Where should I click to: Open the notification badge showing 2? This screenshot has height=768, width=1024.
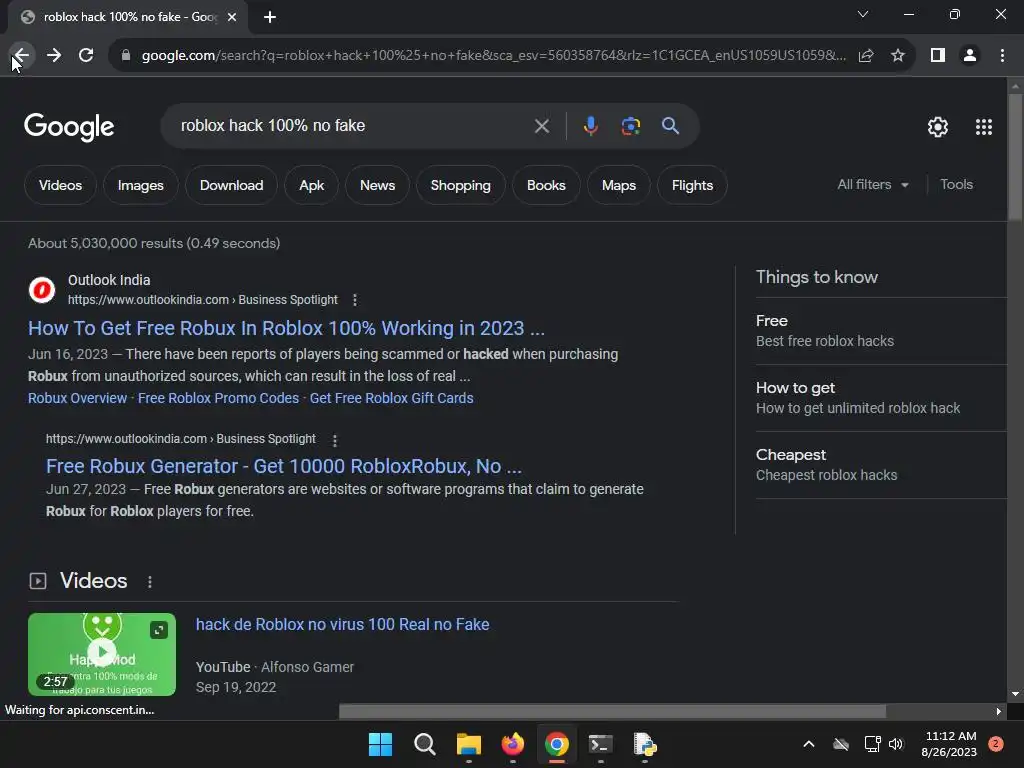pos(996,744)
